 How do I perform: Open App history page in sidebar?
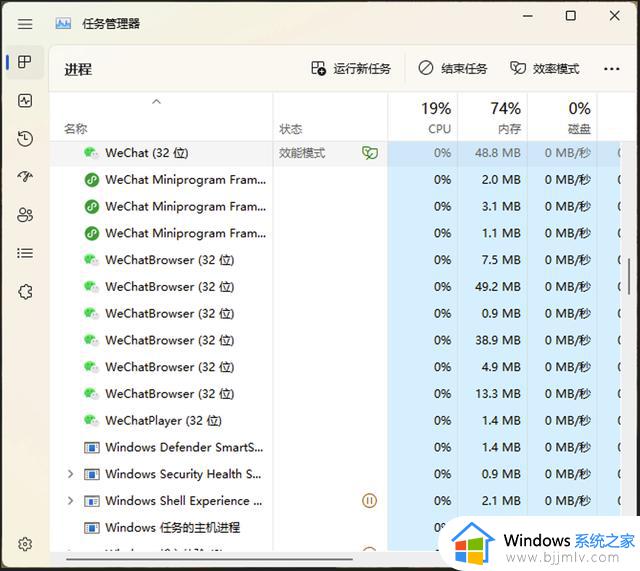click(25, 139)
